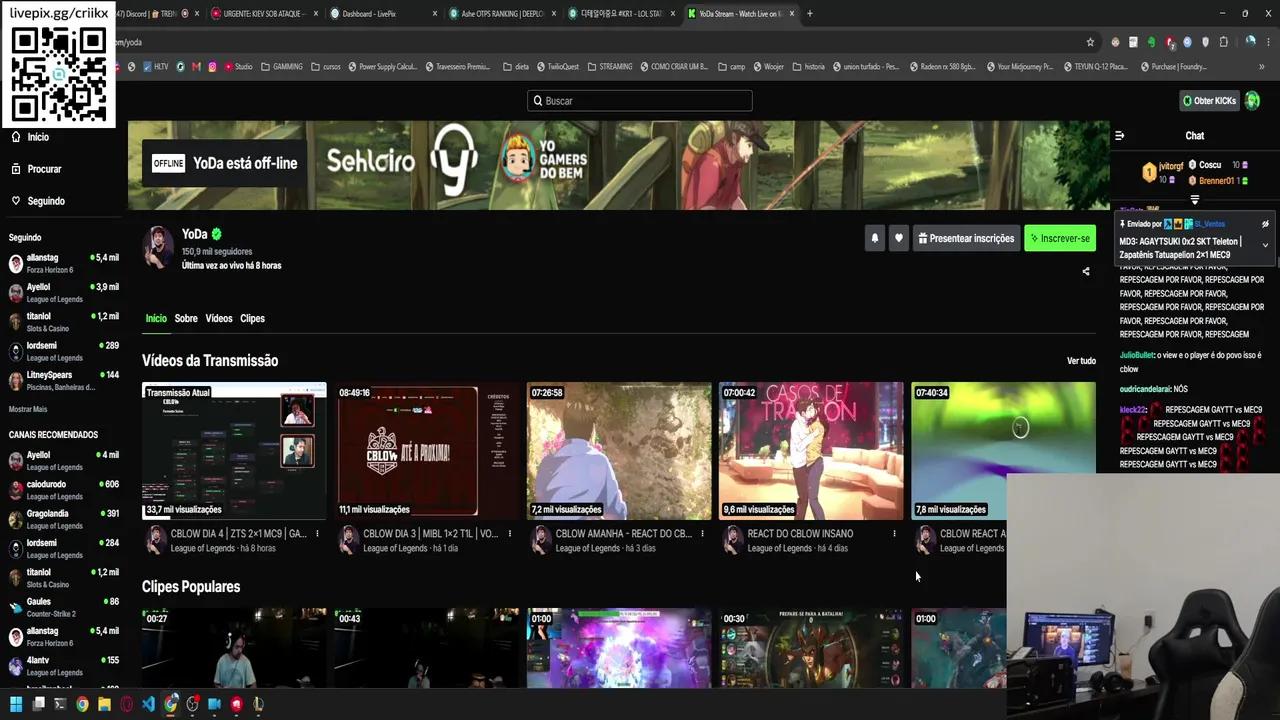
Task: Open Ayellol in the Seguindo list
Action: tap(62, 292)
